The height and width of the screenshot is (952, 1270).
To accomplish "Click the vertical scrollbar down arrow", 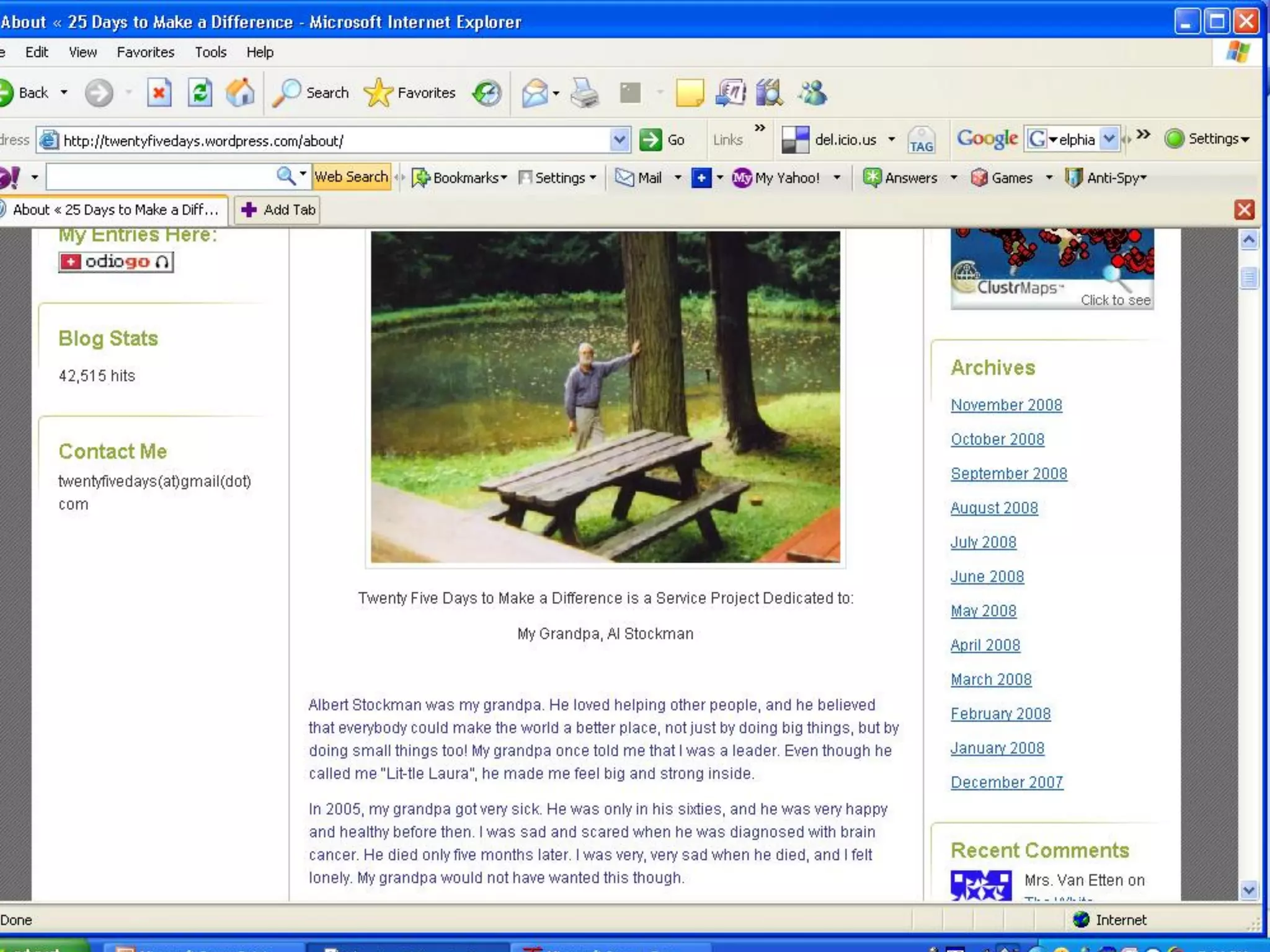I will pos(1249,891).
